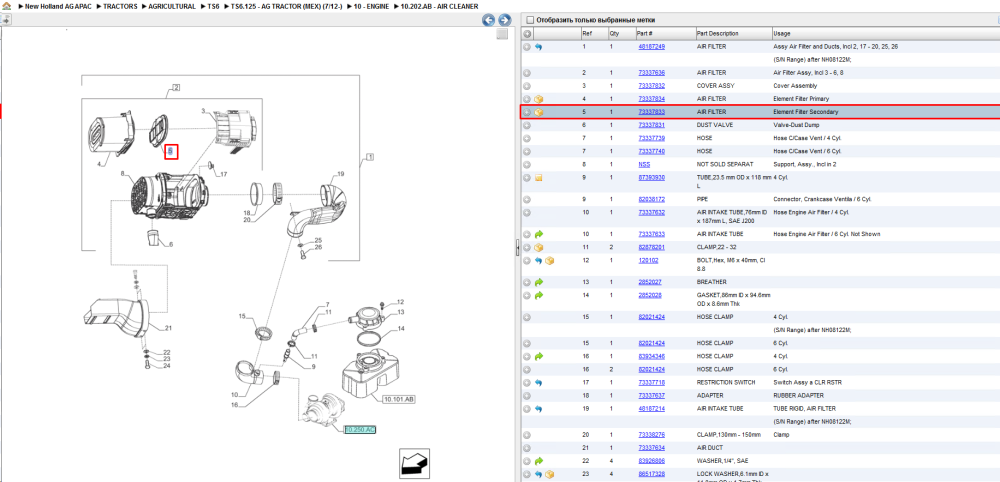
Task: Click box icon on CLAMP,22 - 32 row
Action: tap(539, 247)
